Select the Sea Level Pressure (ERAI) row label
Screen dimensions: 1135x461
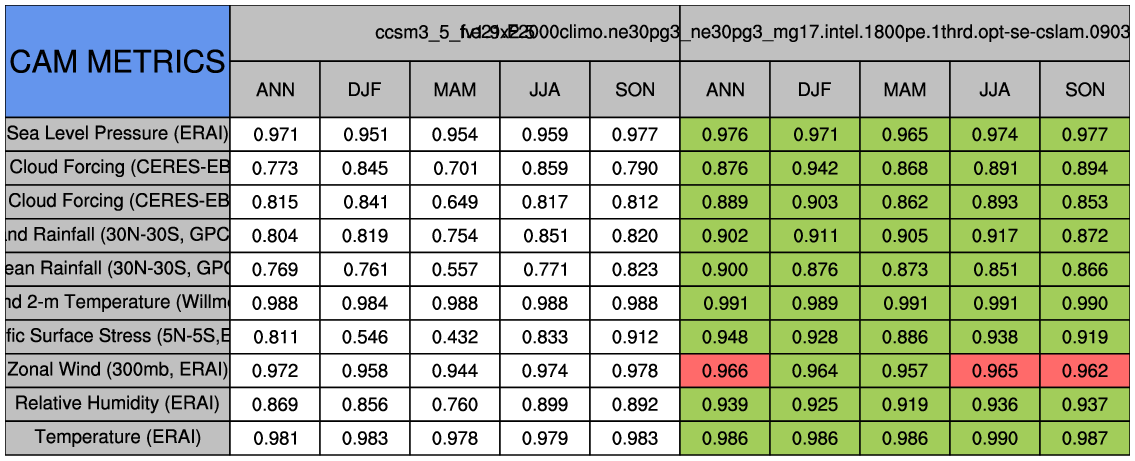117,134
